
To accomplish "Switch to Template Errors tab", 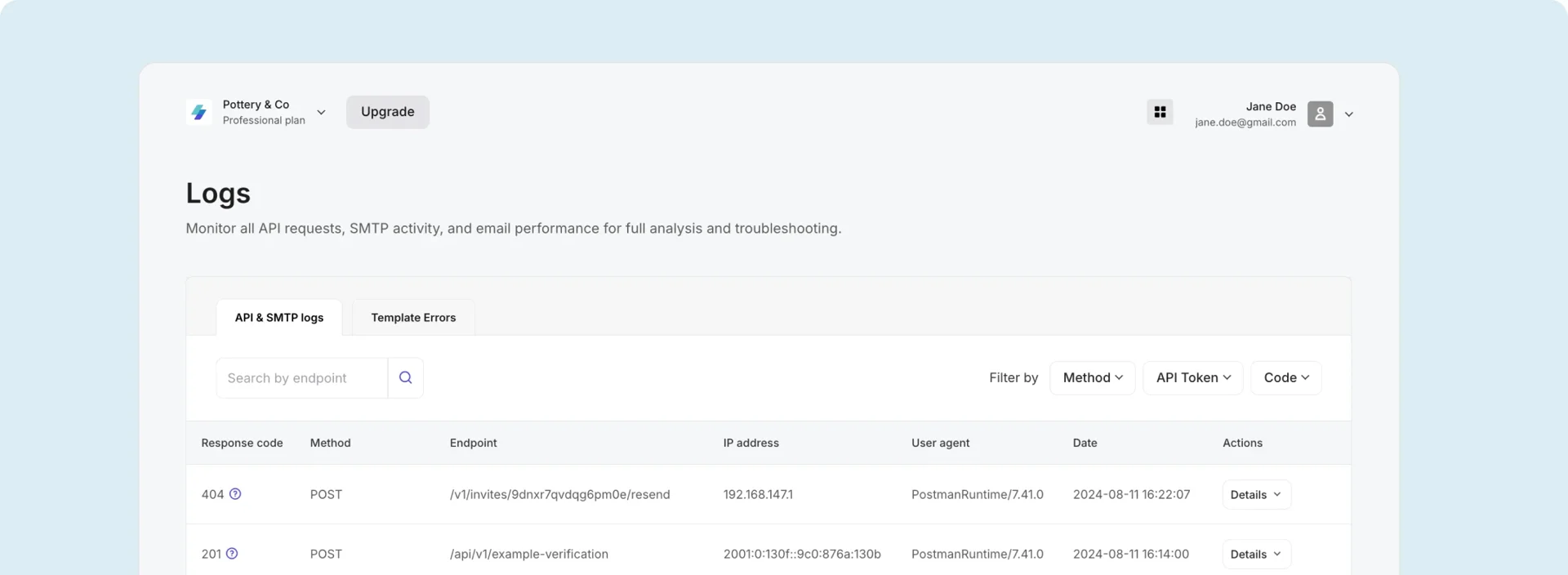I will 413,318.
